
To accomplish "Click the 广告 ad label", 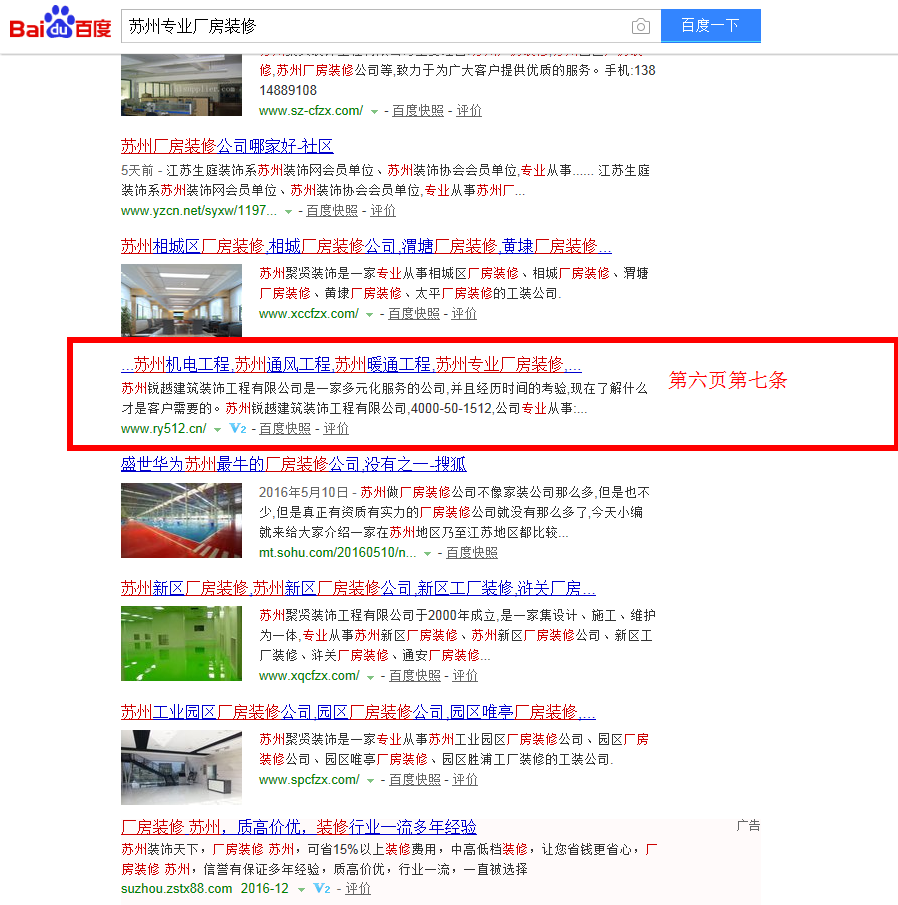I will tap(749, 825).
